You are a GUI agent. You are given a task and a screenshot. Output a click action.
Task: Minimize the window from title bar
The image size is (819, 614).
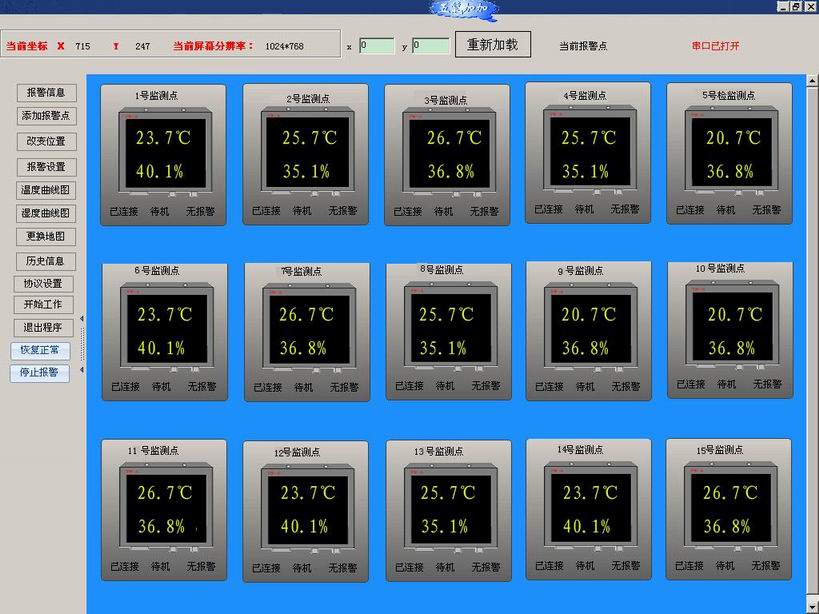[x=783, y=6]
